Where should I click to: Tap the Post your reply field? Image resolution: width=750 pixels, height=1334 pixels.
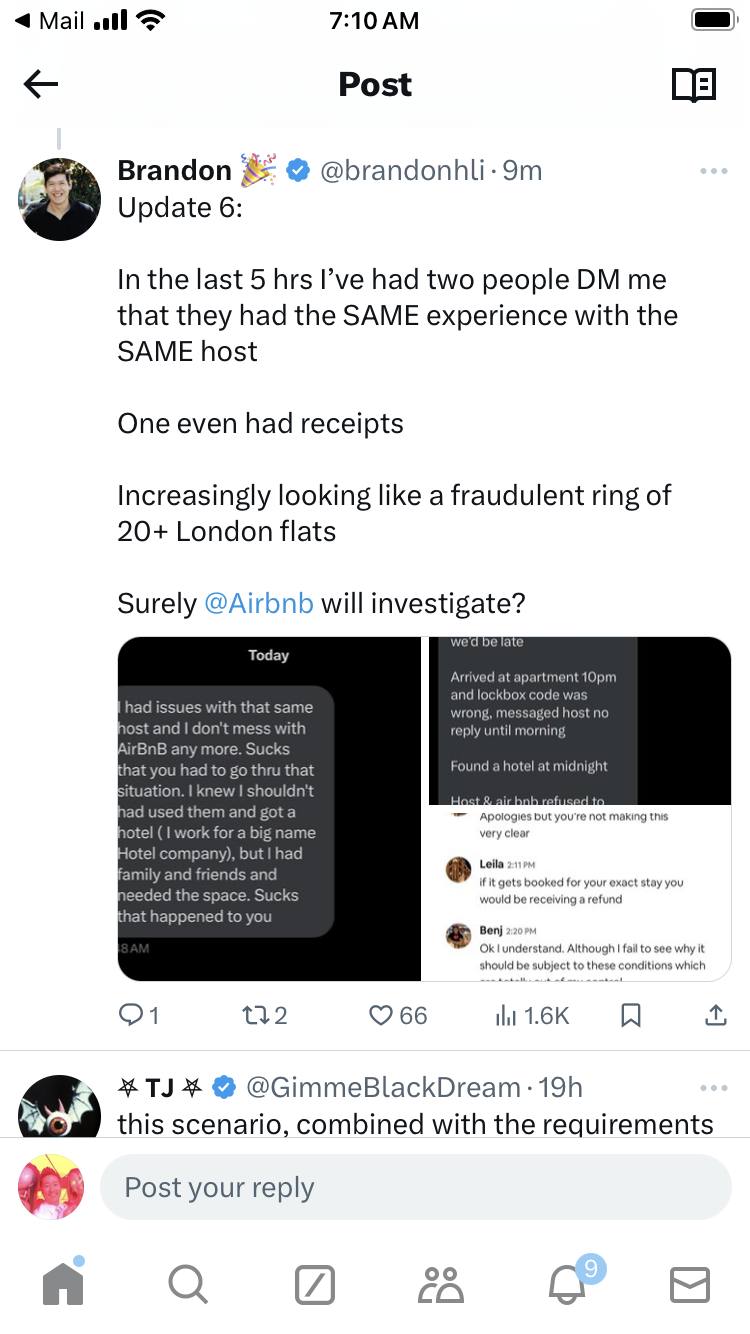pos(415,1187)
